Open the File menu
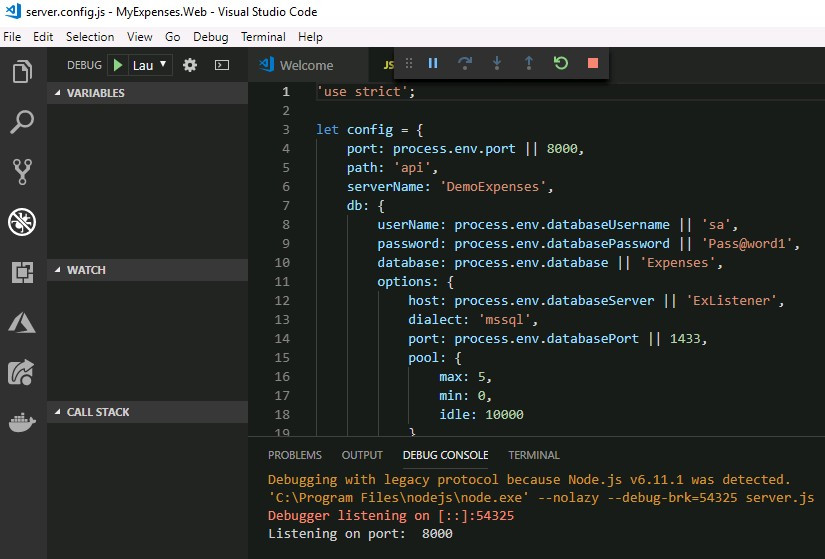 tap(12, 37)
